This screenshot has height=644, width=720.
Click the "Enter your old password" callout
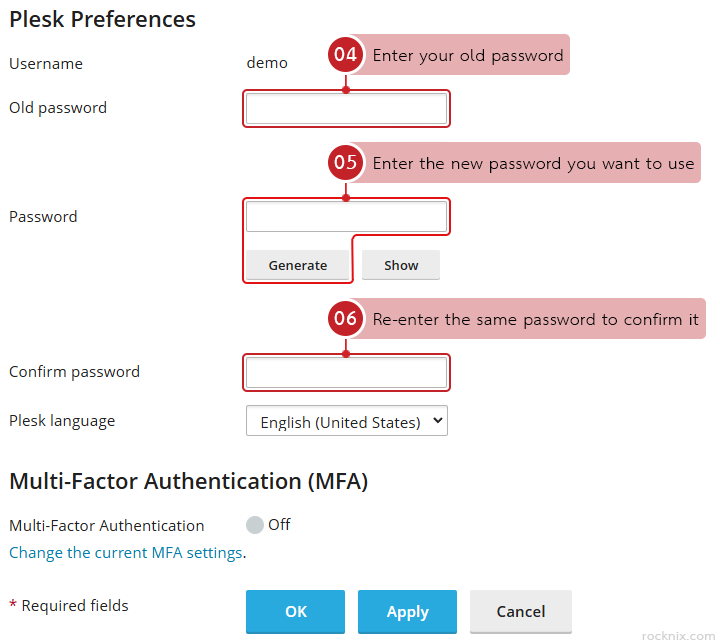pyautogui.click(x=468, y=56)
